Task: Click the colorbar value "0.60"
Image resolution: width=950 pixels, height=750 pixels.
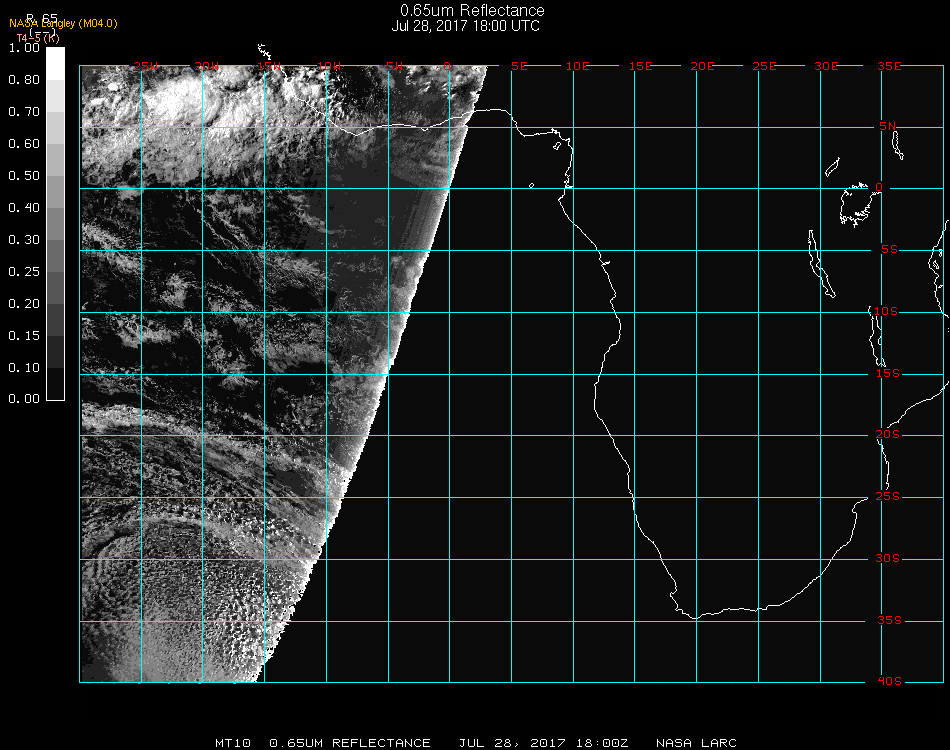Action: pyautogui.click(x=24, y=144)
